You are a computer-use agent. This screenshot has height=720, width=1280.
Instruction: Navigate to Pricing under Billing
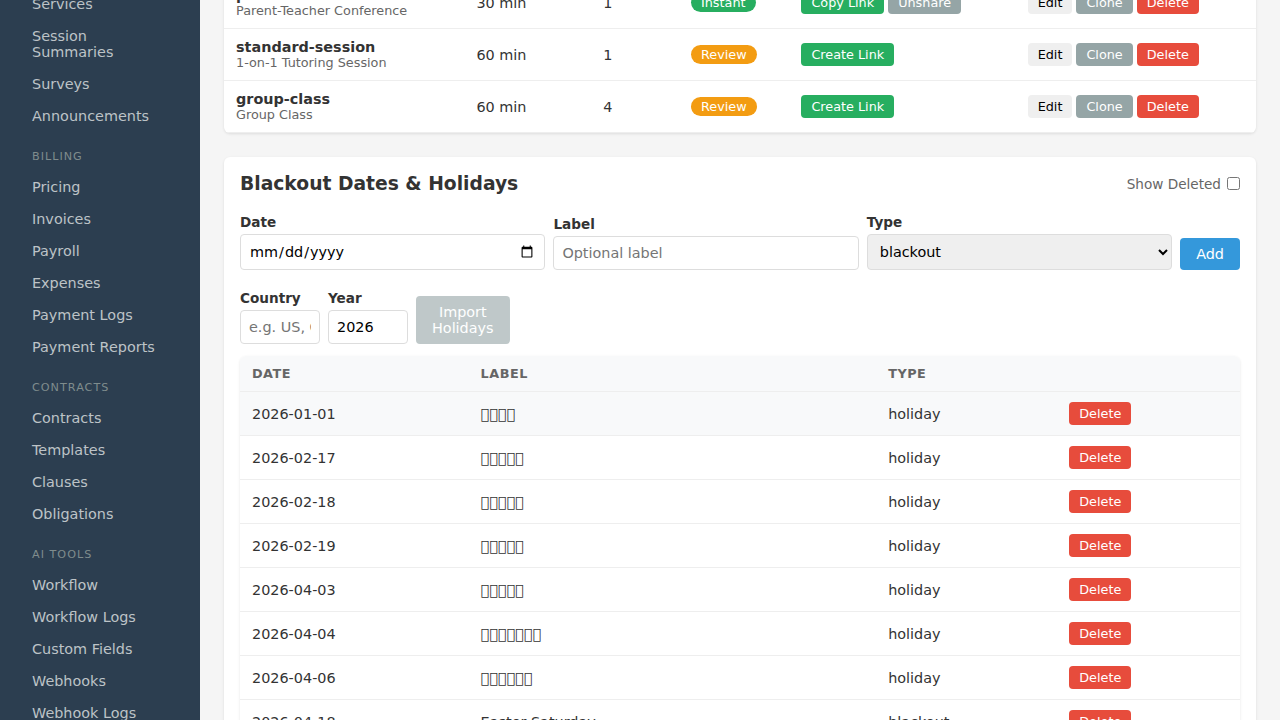point(56,187)
